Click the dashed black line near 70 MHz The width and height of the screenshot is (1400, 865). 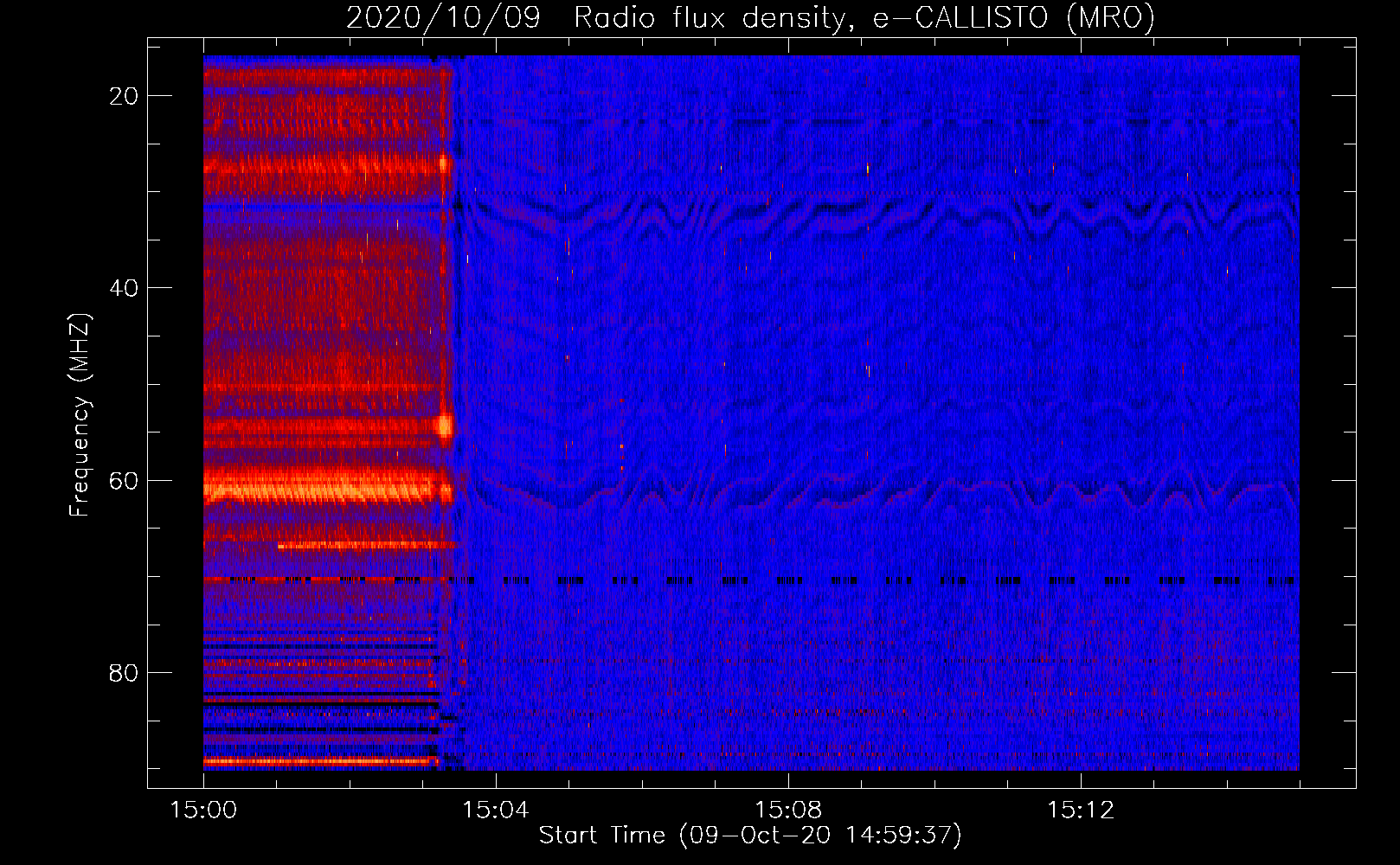point(749,580)
